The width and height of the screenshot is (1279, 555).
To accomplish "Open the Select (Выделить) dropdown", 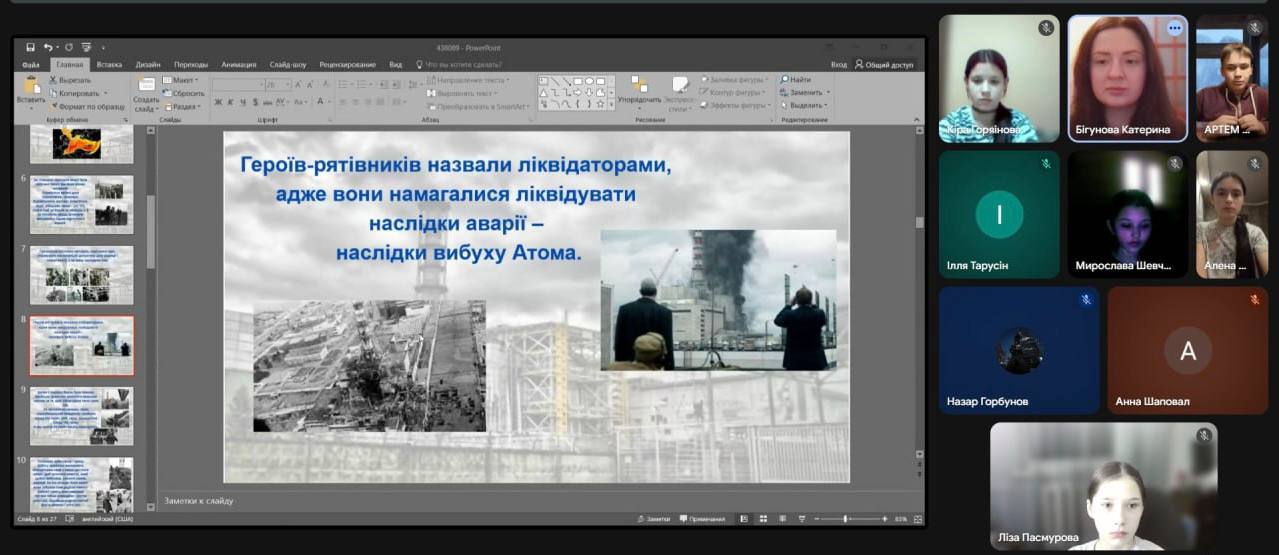I will coord(805,105).
